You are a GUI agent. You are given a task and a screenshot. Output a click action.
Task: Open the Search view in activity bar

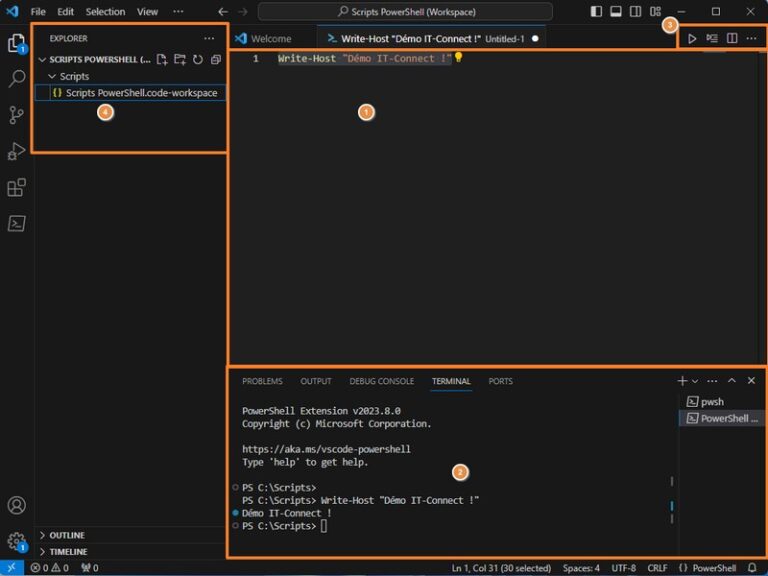coord(16,79)
